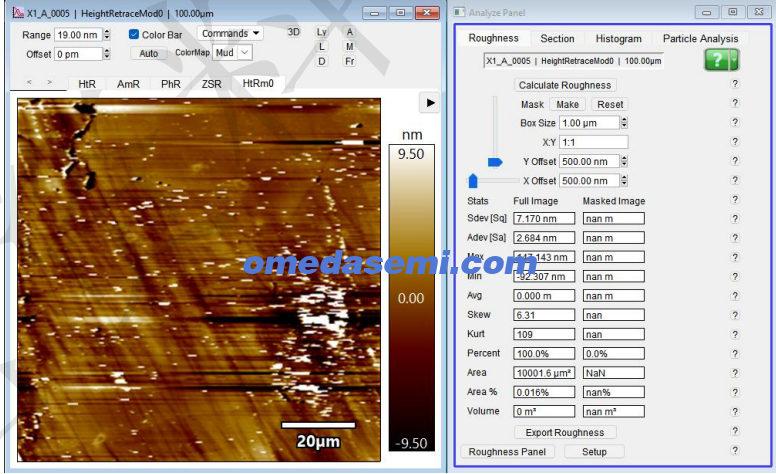Image resolution: width=776 pixels, height=474 pixels.
Task: Click the A button beside Ly
Action: pos(350,32)
